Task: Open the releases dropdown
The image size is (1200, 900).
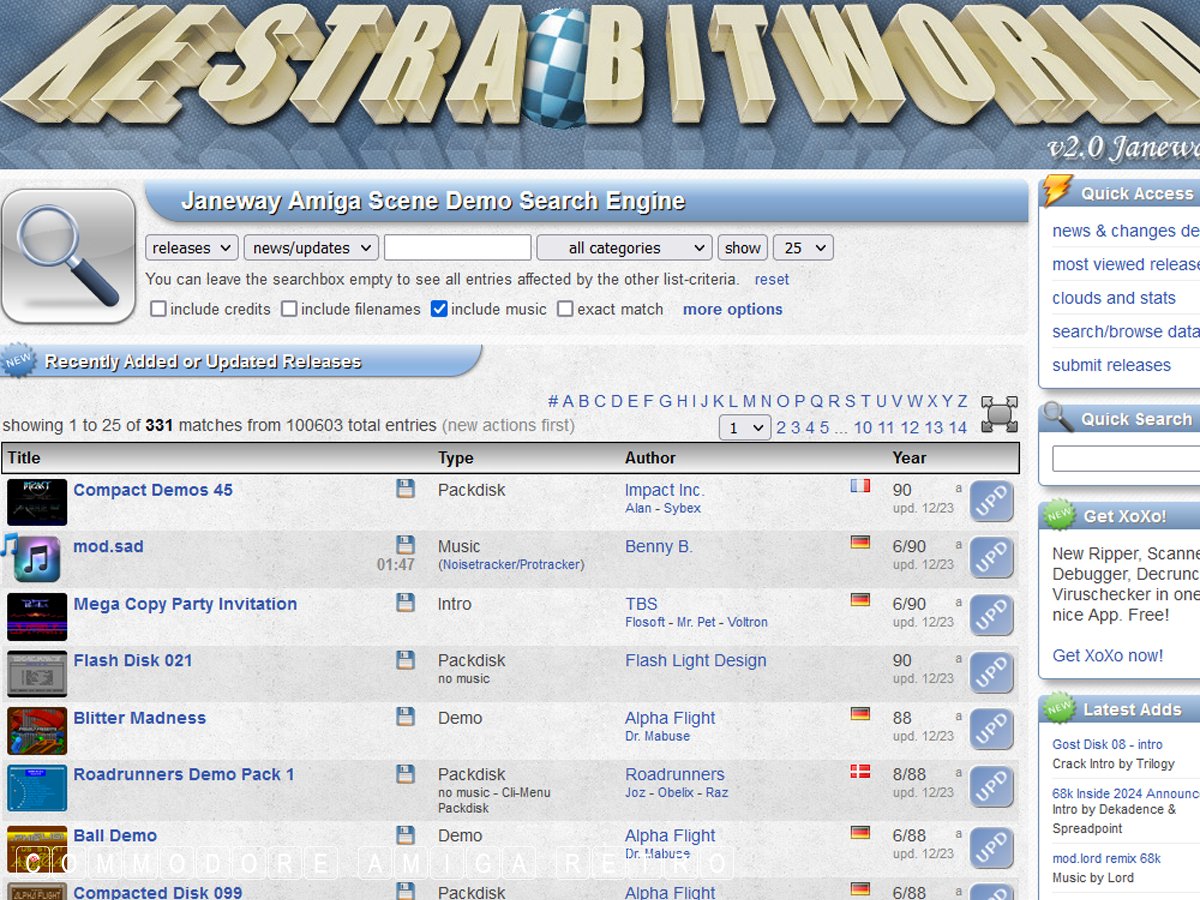Action: click(x=192, y=248)
